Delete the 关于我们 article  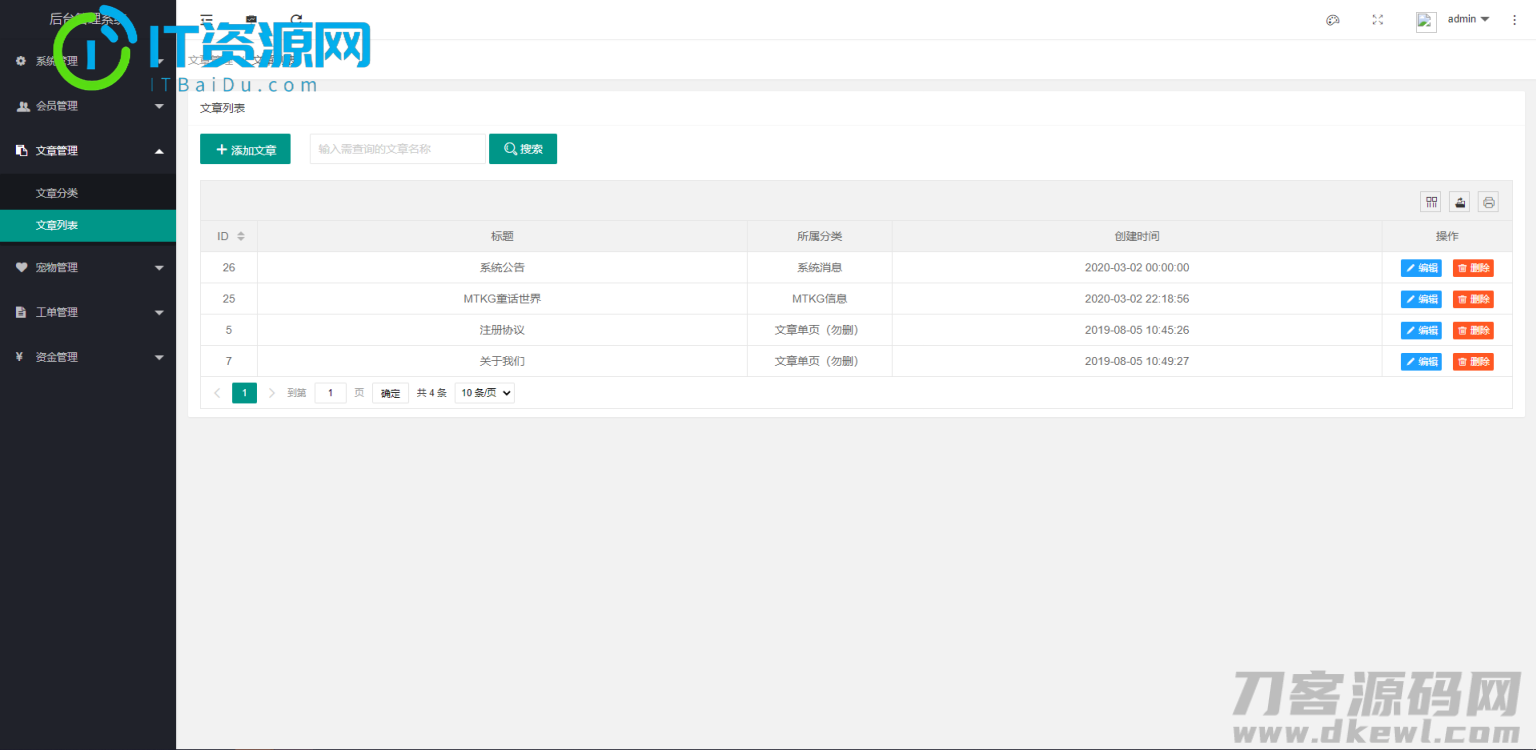pyautogui.click(x=1473, y=361)
